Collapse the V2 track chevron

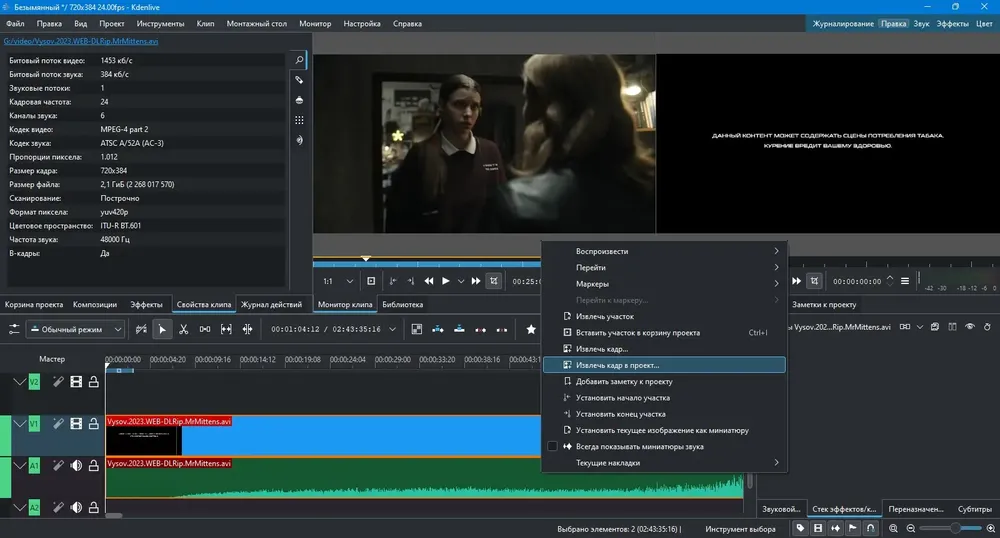click(18, 382)
